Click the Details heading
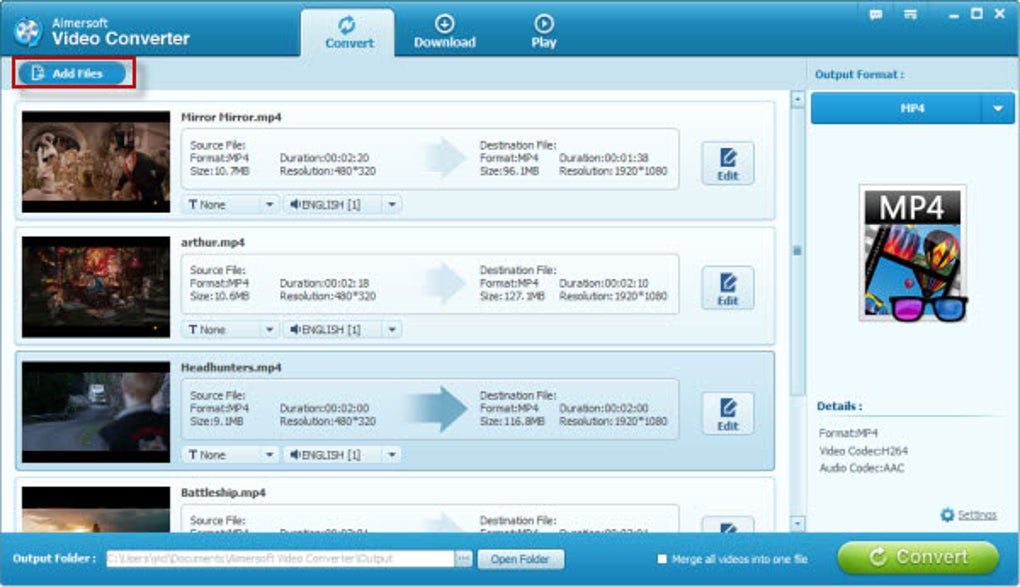The image size is (1020, 587). coord(840,406)
